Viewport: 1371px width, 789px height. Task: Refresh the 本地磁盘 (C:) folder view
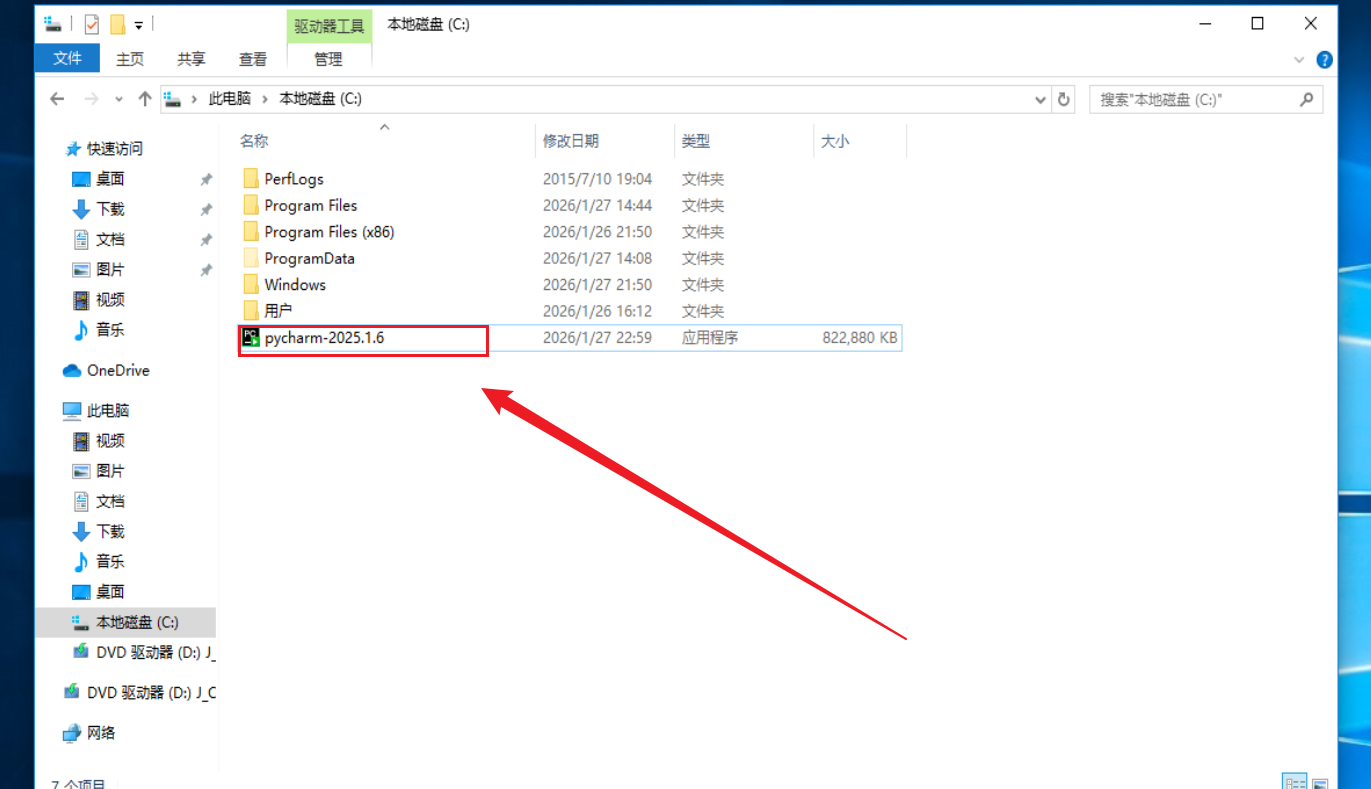[1064, 99]
